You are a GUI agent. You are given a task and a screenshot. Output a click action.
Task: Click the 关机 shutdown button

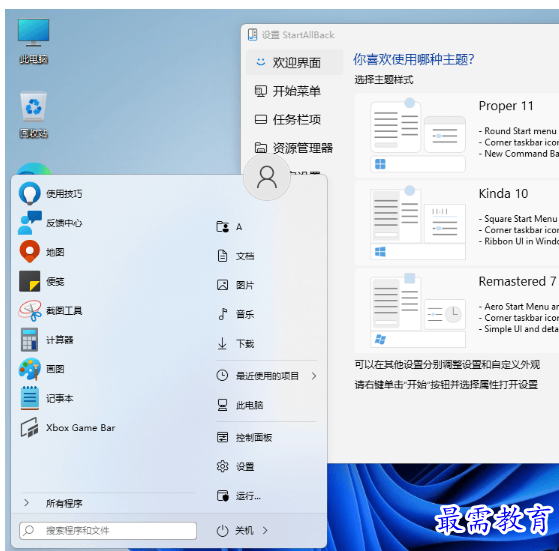pos(236,530)
